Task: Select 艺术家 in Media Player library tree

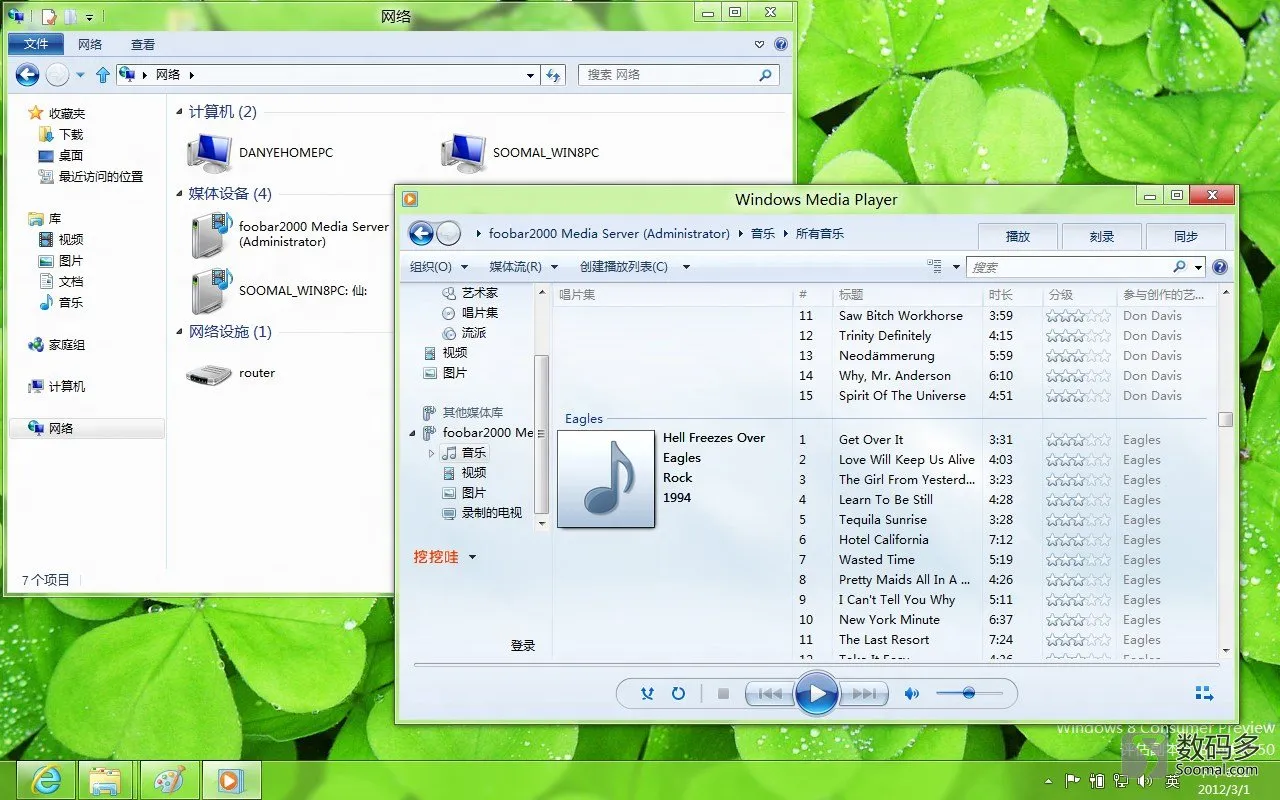Action: [x=479, y=293]
